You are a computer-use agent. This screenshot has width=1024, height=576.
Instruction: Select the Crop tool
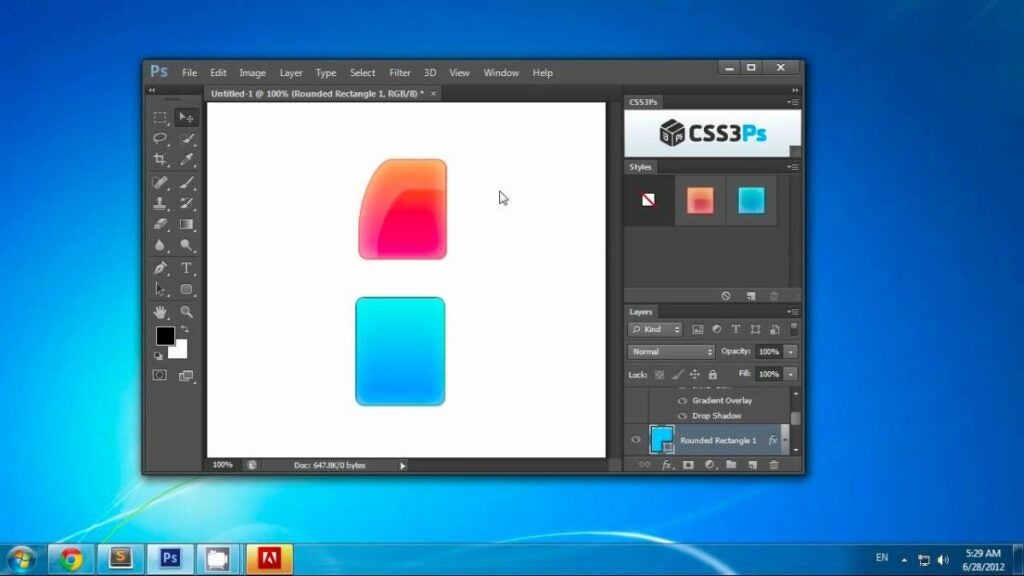point(160,159)
